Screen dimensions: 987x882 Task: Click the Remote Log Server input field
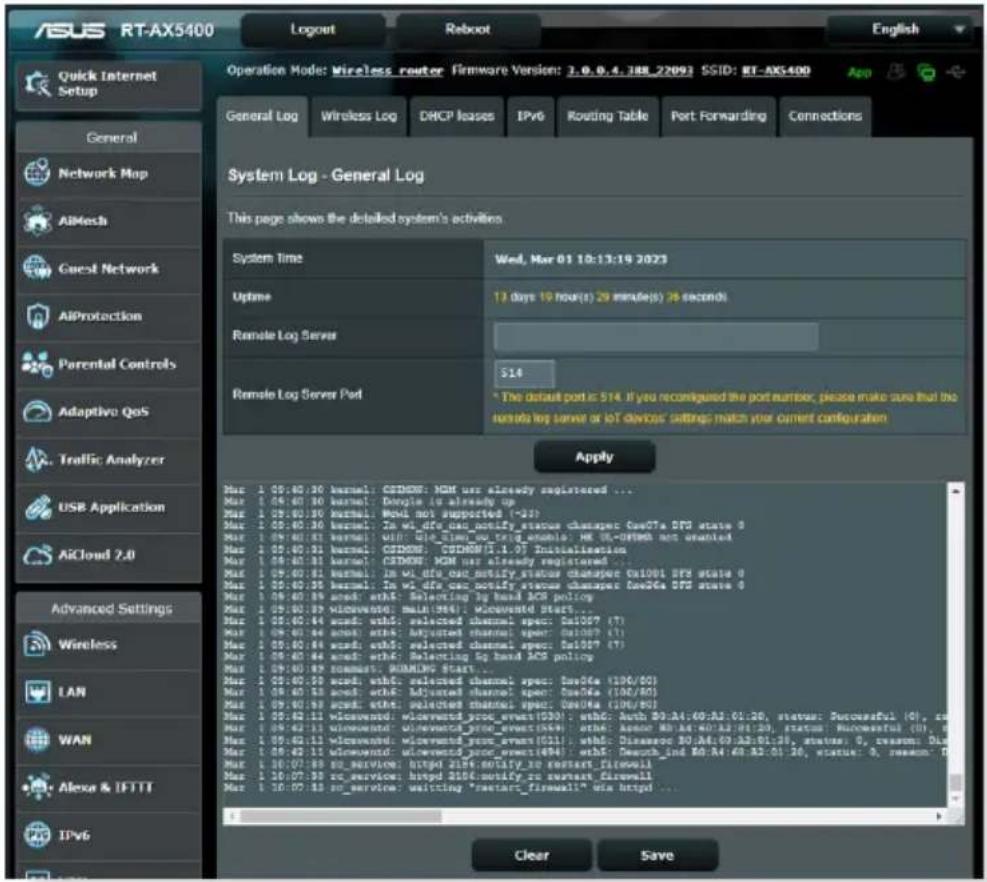[656, 336]
